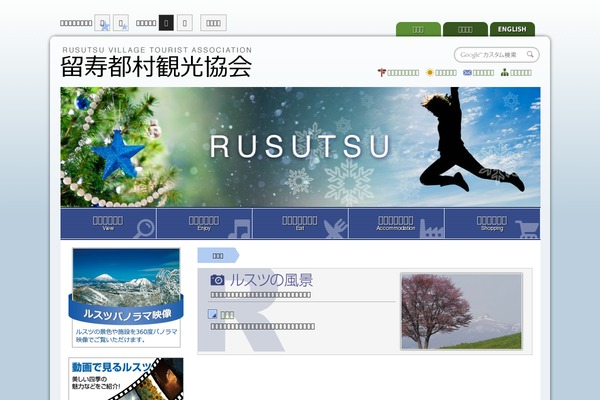Open the View navigation menu
Screen dimensions: 600x400
[108, 224]
